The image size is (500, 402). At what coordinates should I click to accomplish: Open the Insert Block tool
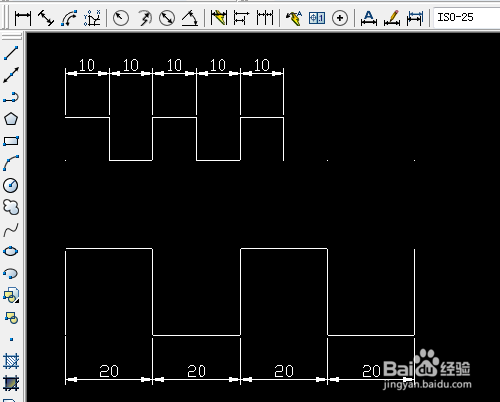click(x=11, y=295)
